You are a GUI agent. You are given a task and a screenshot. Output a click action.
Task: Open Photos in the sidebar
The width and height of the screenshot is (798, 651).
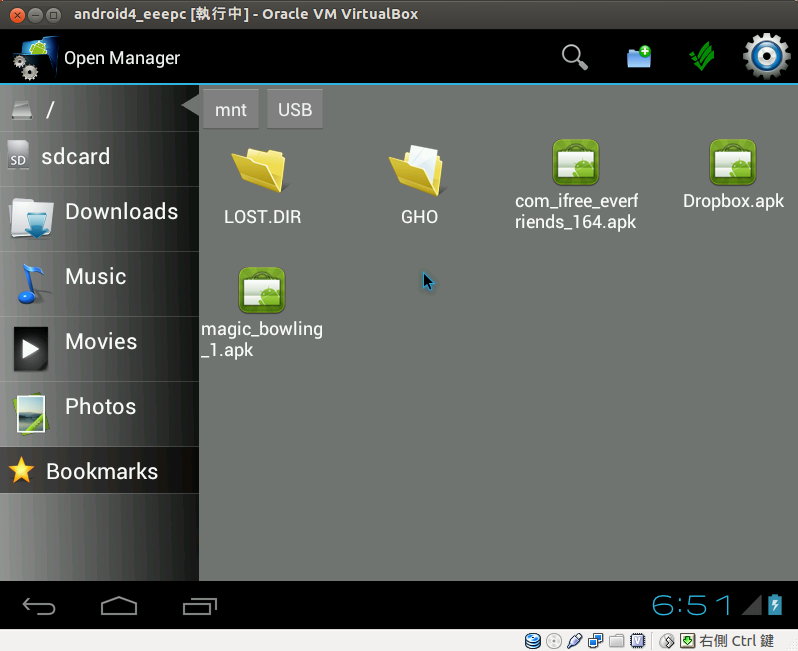click(99, 414)
